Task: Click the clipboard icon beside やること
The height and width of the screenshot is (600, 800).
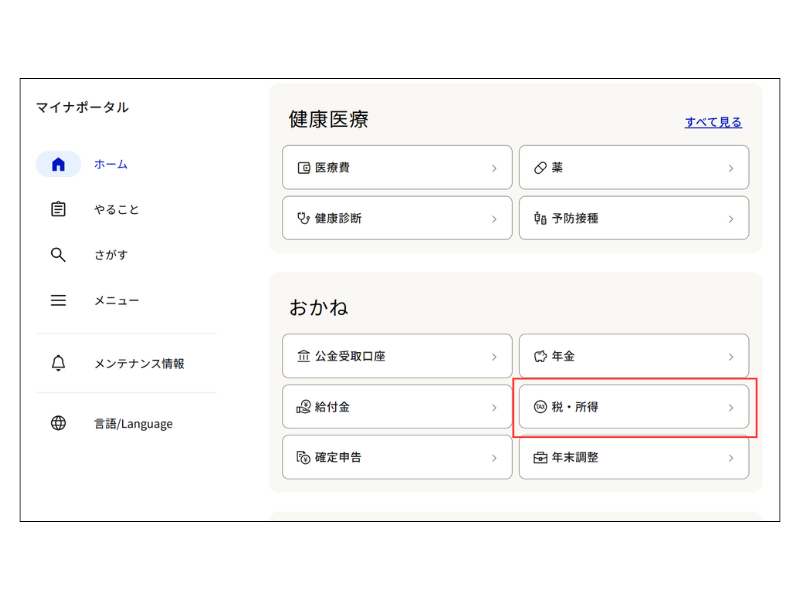Action: click(58, 209)
